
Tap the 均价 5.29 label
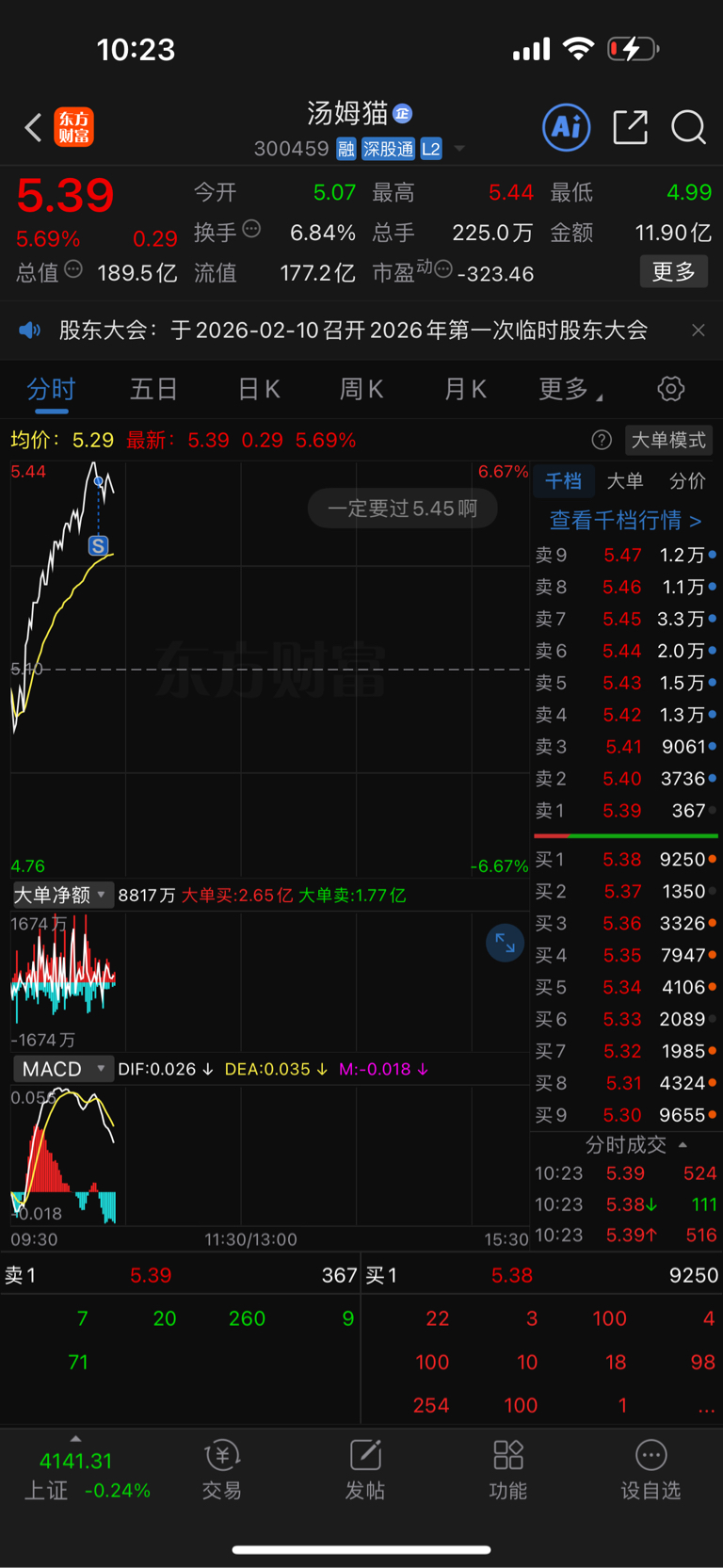62,440
